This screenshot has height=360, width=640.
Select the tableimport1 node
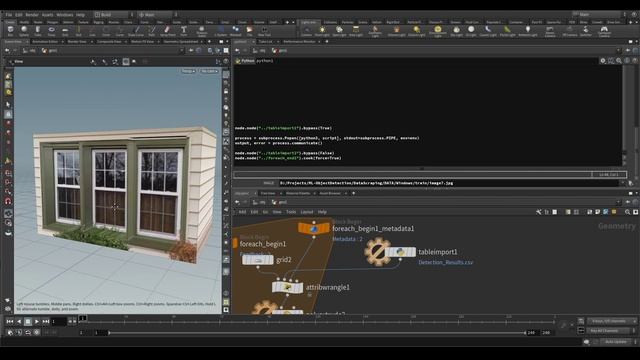pos(400,252)
